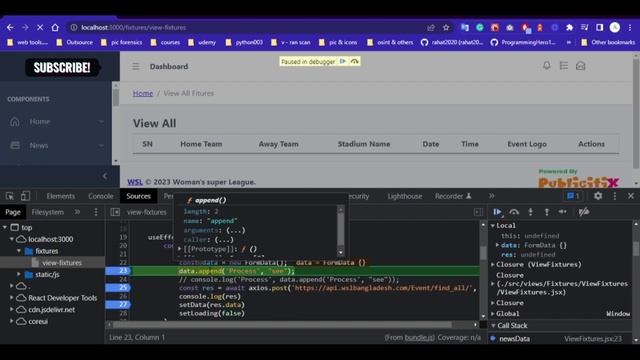Expand the cdn.jsdelivr.net node
The width and height of the screenshot is (640, 360).
pyautogui.click(x=12, y=310)
